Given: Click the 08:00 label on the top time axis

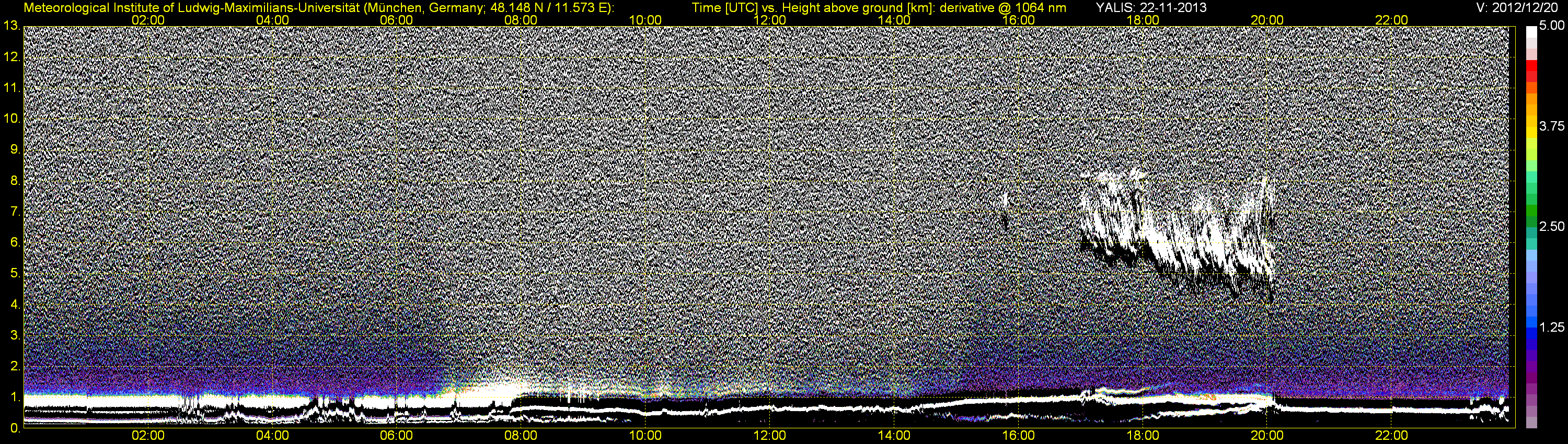Looking at the screenshot, I should tap(521, 20).
